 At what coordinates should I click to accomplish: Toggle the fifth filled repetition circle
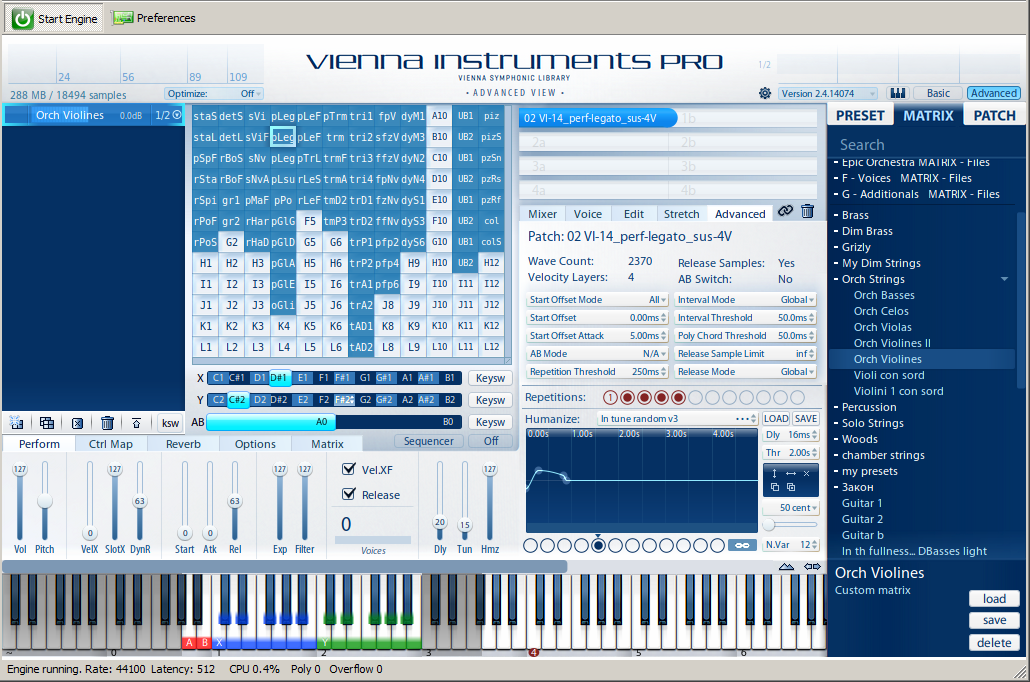click(x=679, y=398)
